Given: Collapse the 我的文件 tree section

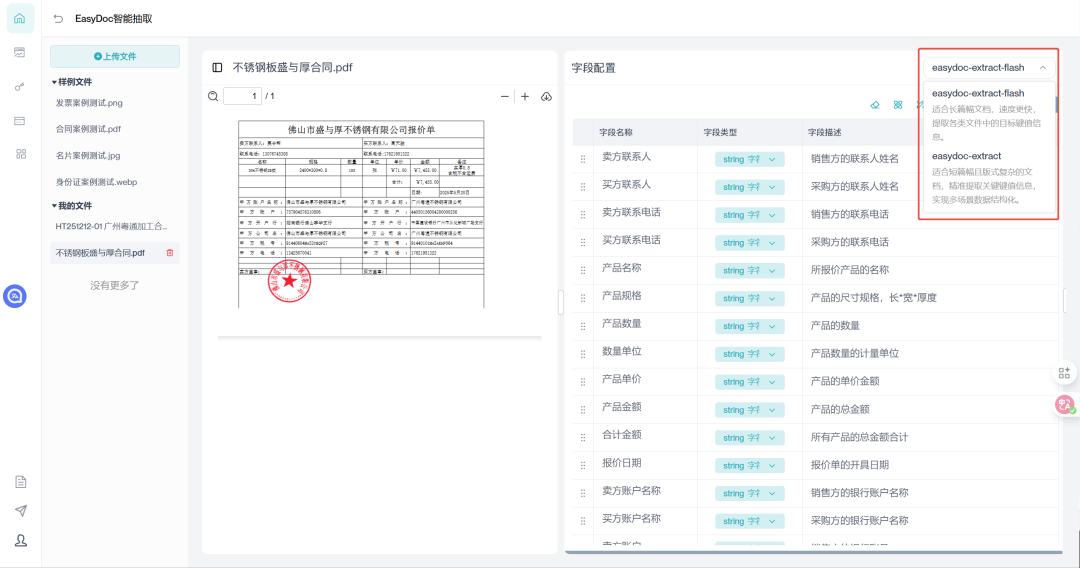Looking at the screenshot, I should 54,206.
